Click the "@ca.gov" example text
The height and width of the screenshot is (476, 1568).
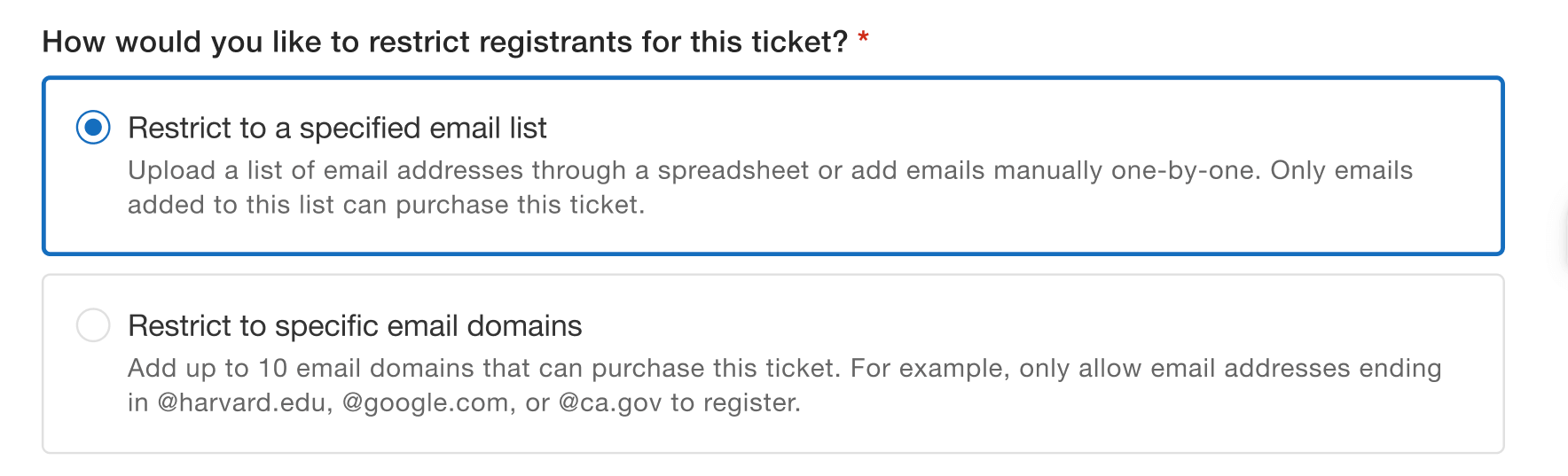pyautogui.click(x=610, y=402)
